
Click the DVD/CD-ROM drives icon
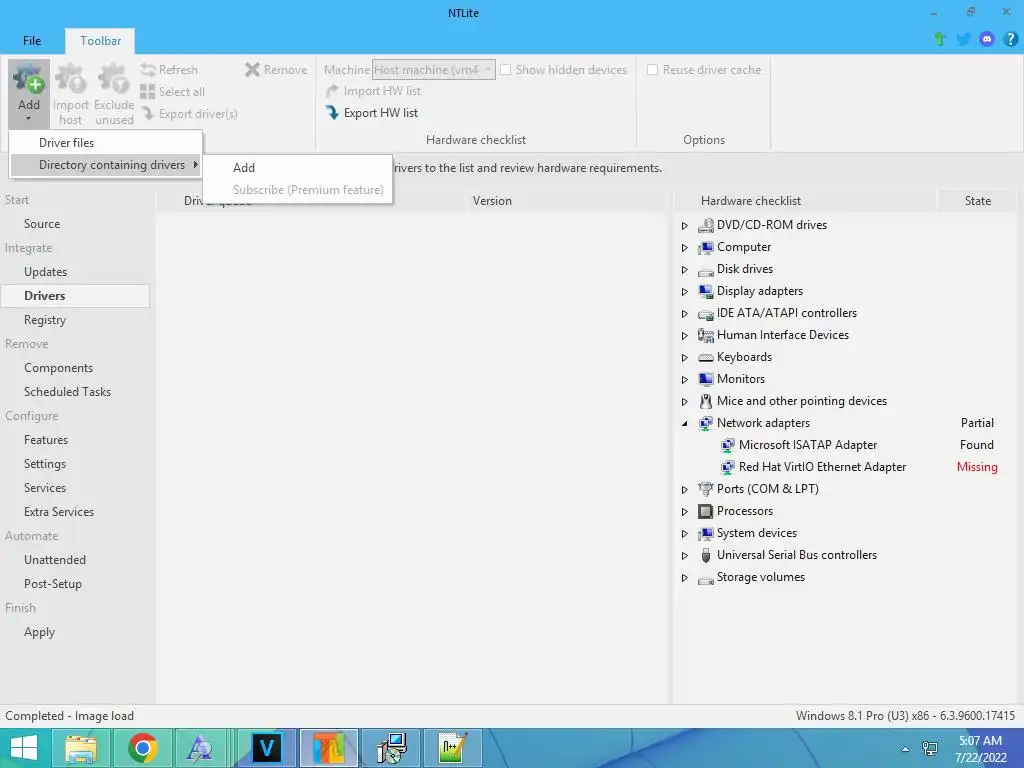point(705,225)
